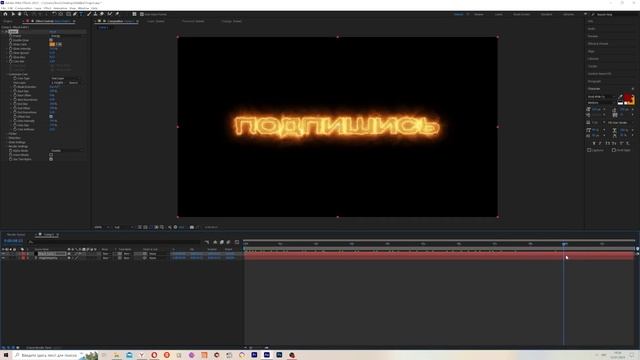Screen dimensions: 640x360
Task: Open the font family dropdown in Character panel
Action: coord(602,97)
